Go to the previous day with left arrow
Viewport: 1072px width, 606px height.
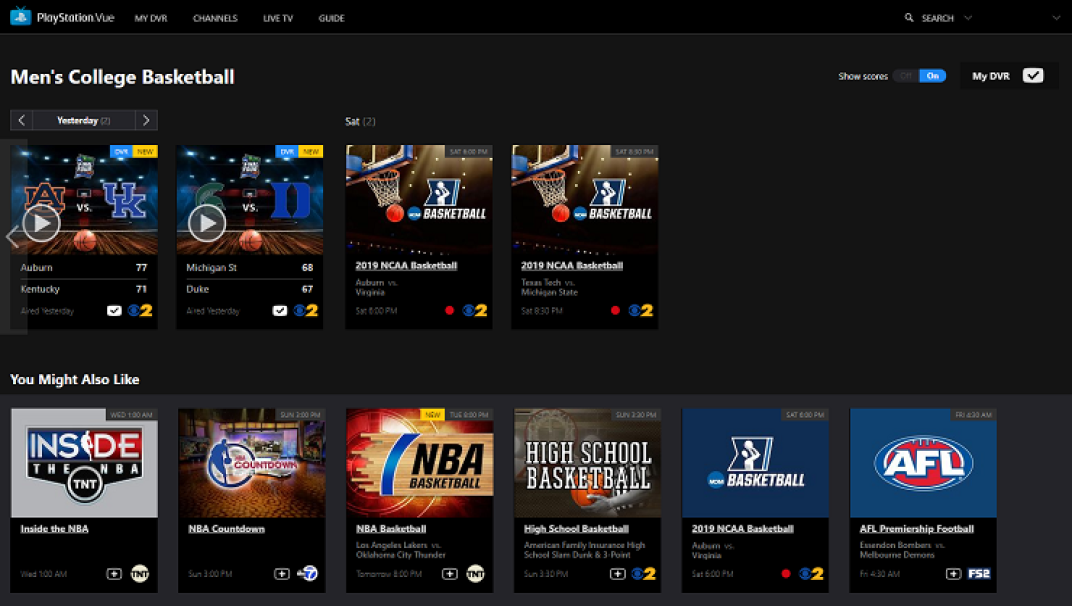[22, 120]
